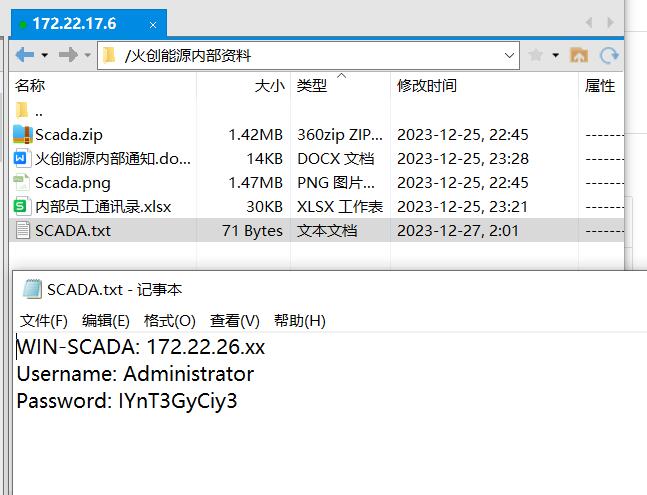The image size is (647, 495).
Task: Open the 文件(F) menu in Notepad
Action: 44,321
